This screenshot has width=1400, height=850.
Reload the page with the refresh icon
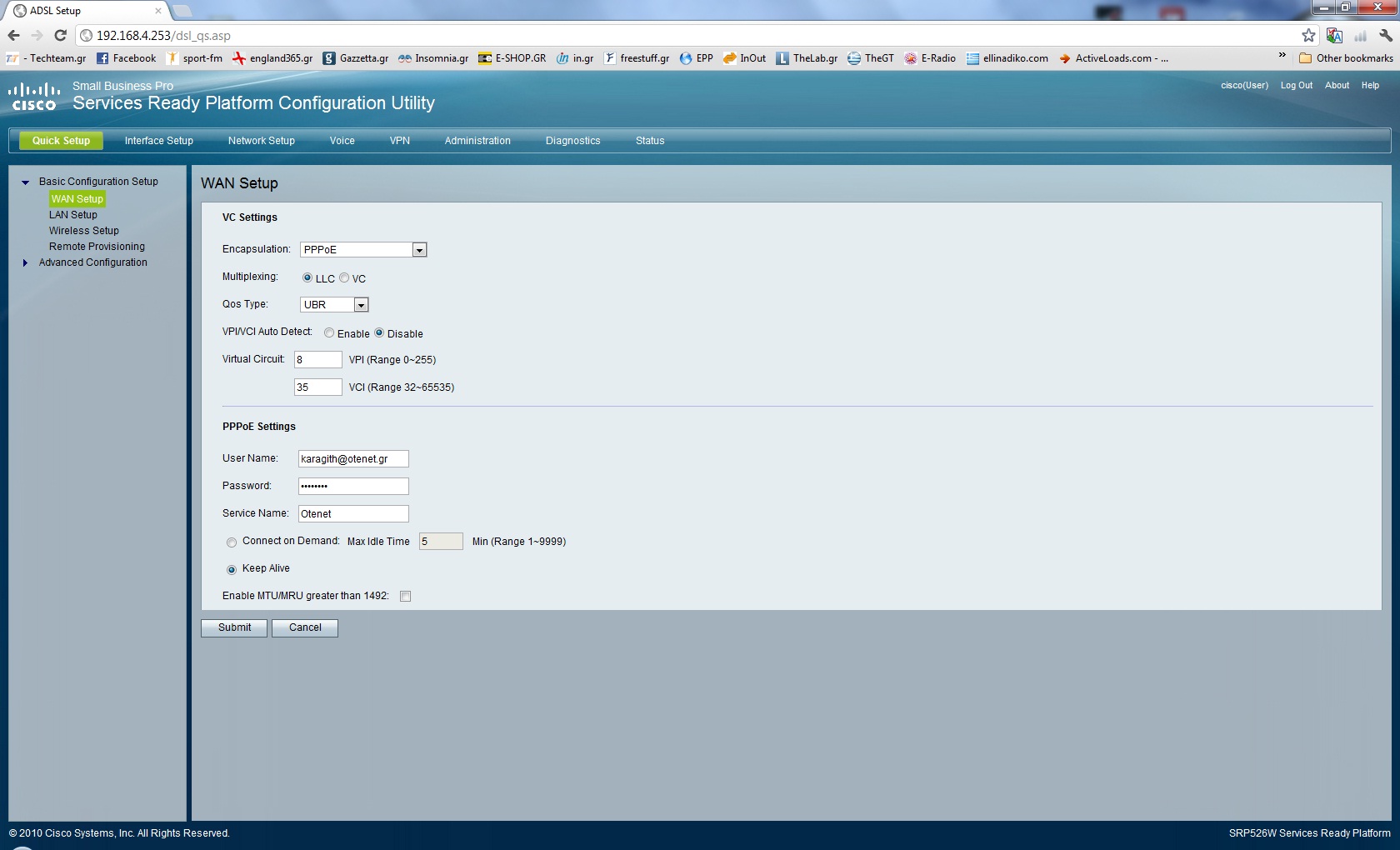click(x=60, y=35)
